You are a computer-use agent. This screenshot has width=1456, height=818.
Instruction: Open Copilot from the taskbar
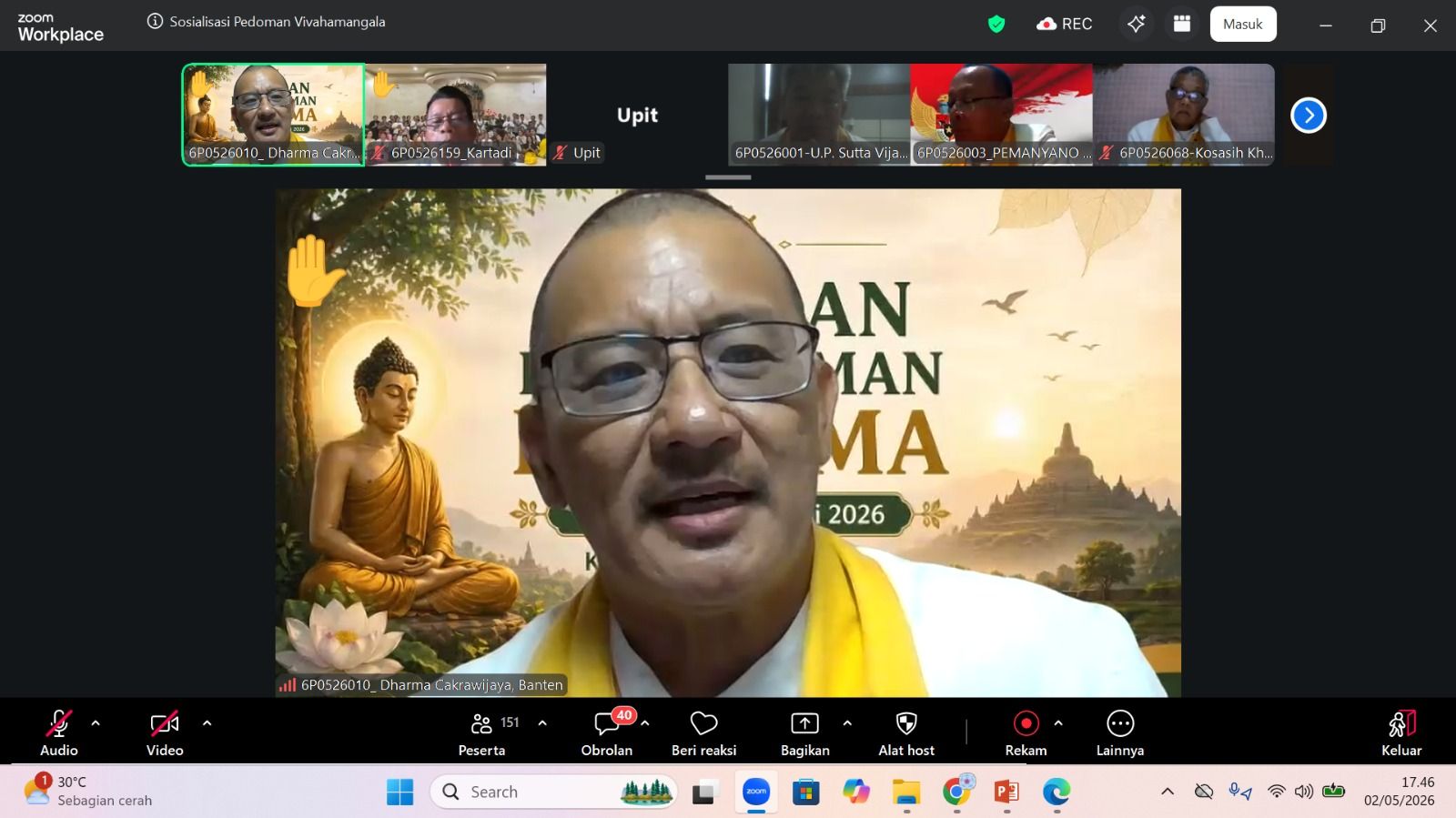point(855,792)
